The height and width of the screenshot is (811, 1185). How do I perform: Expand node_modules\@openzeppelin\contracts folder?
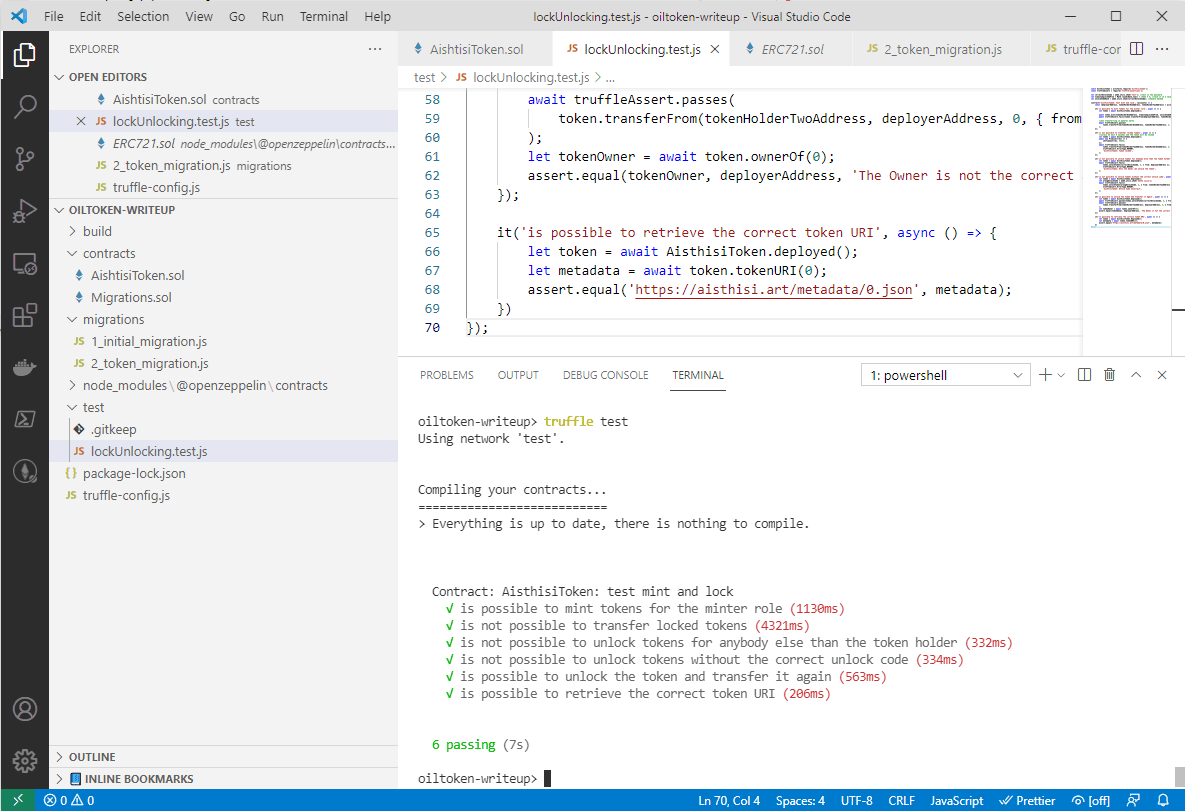(x=205, y=385)
